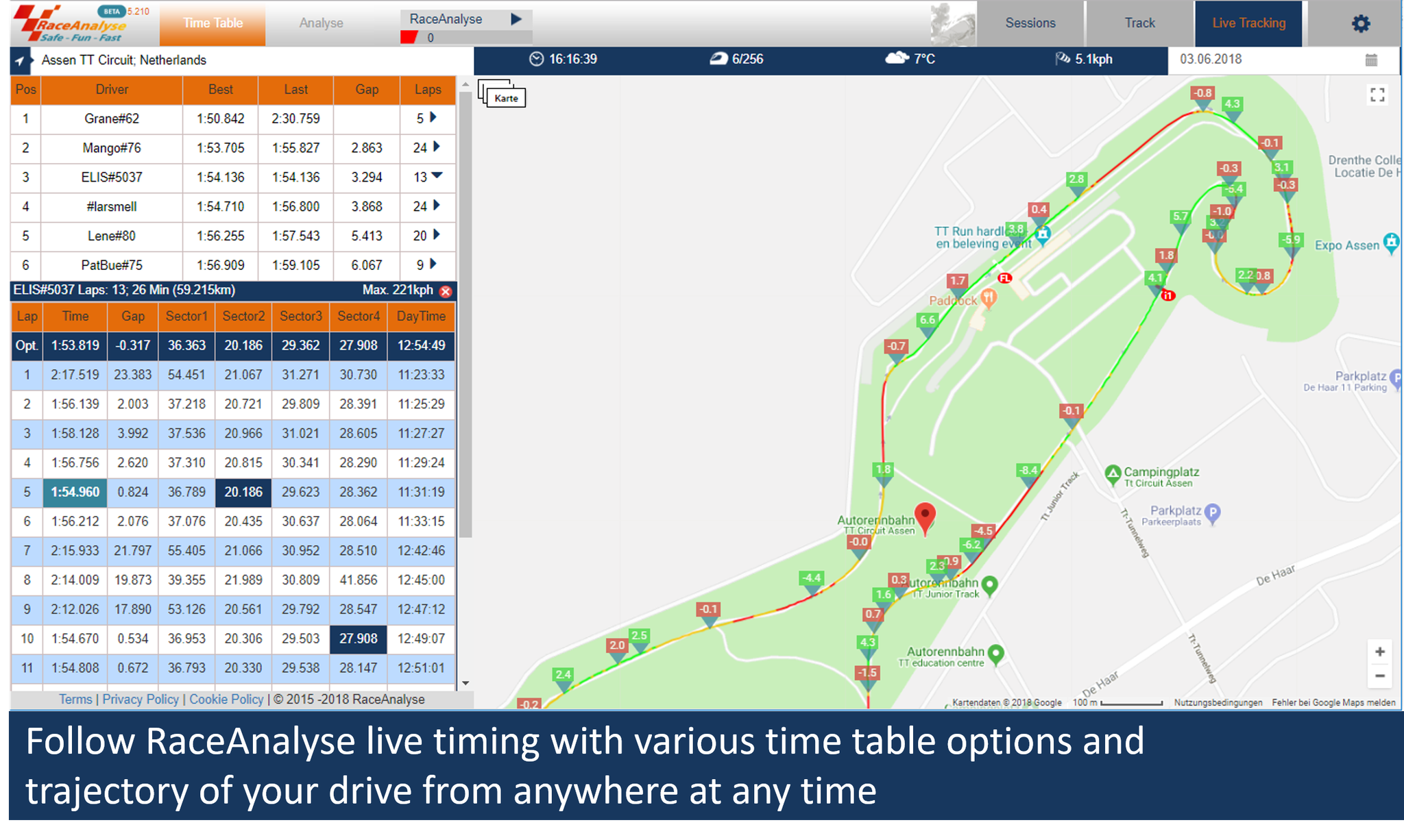
Task: Click the TT education centre green marker
Action: coord(996,654)
